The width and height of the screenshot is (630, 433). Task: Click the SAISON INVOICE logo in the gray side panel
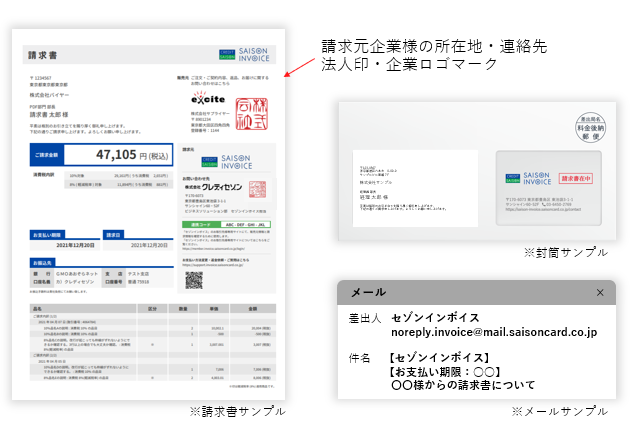click(x=227, y=162)
